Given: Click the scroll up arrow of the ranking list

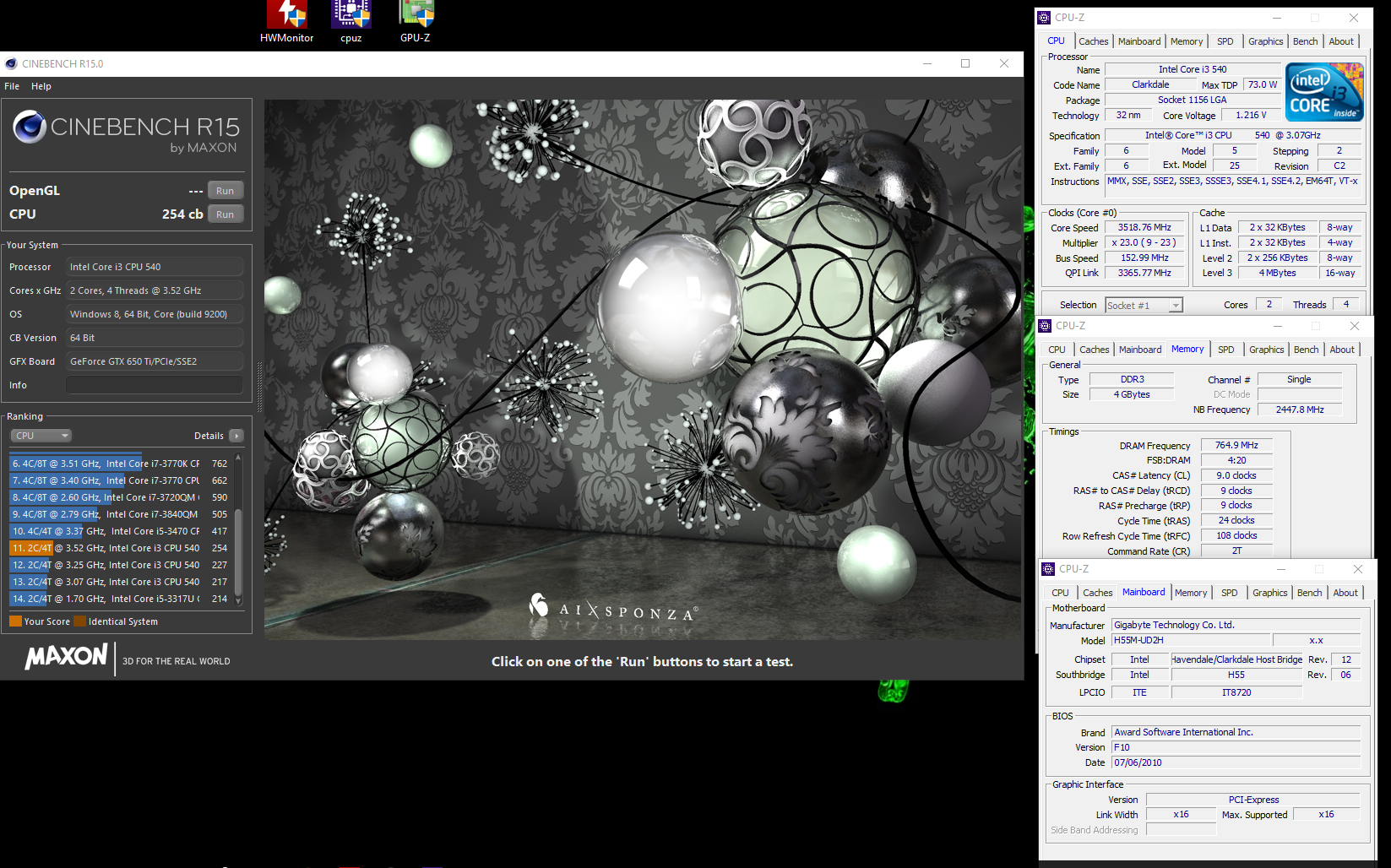Looking at the screenshot, I should point(238,458).
